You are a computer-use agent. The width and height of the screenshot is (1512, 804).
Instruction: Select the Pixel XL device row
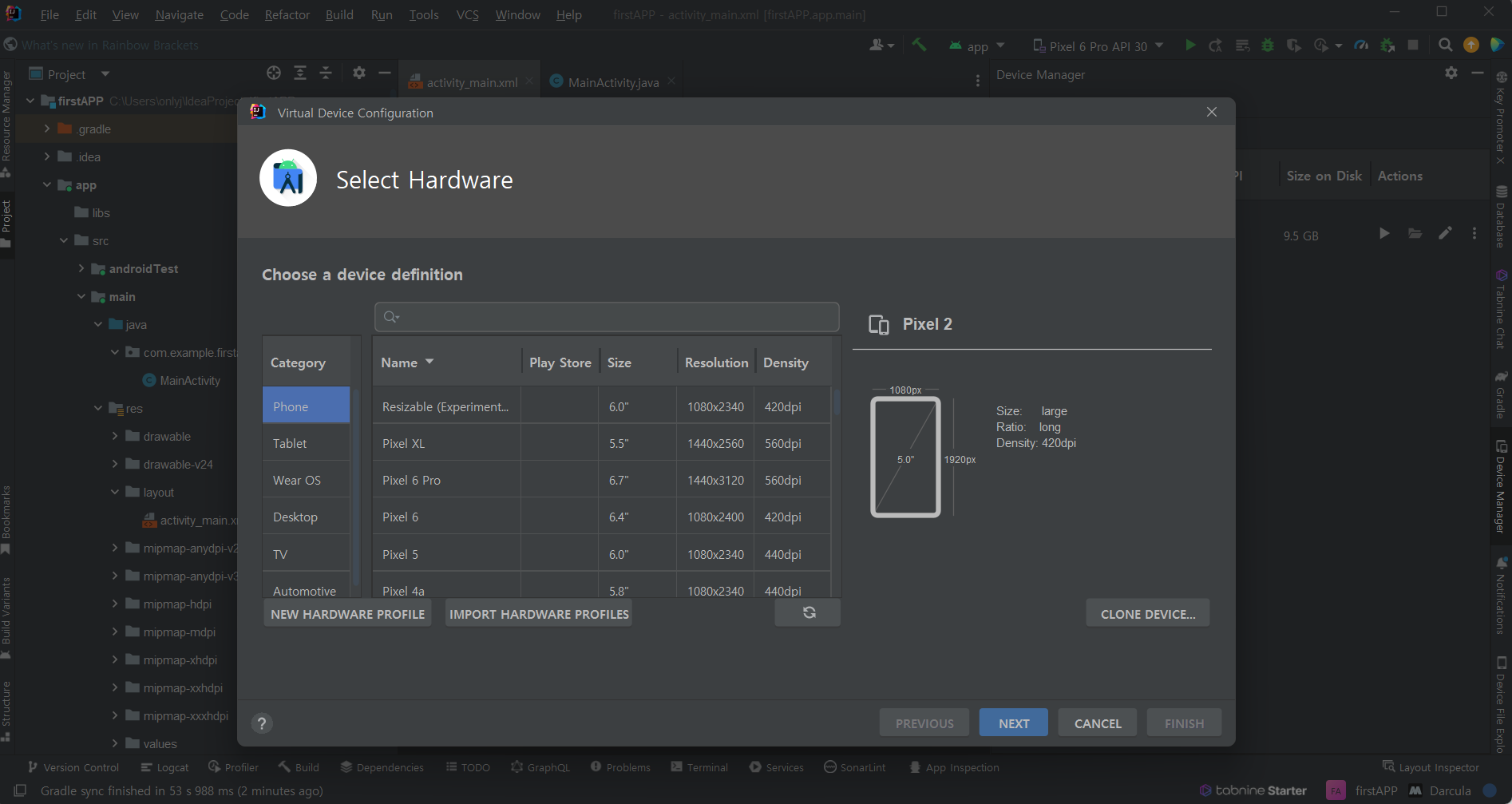[602, 443]
